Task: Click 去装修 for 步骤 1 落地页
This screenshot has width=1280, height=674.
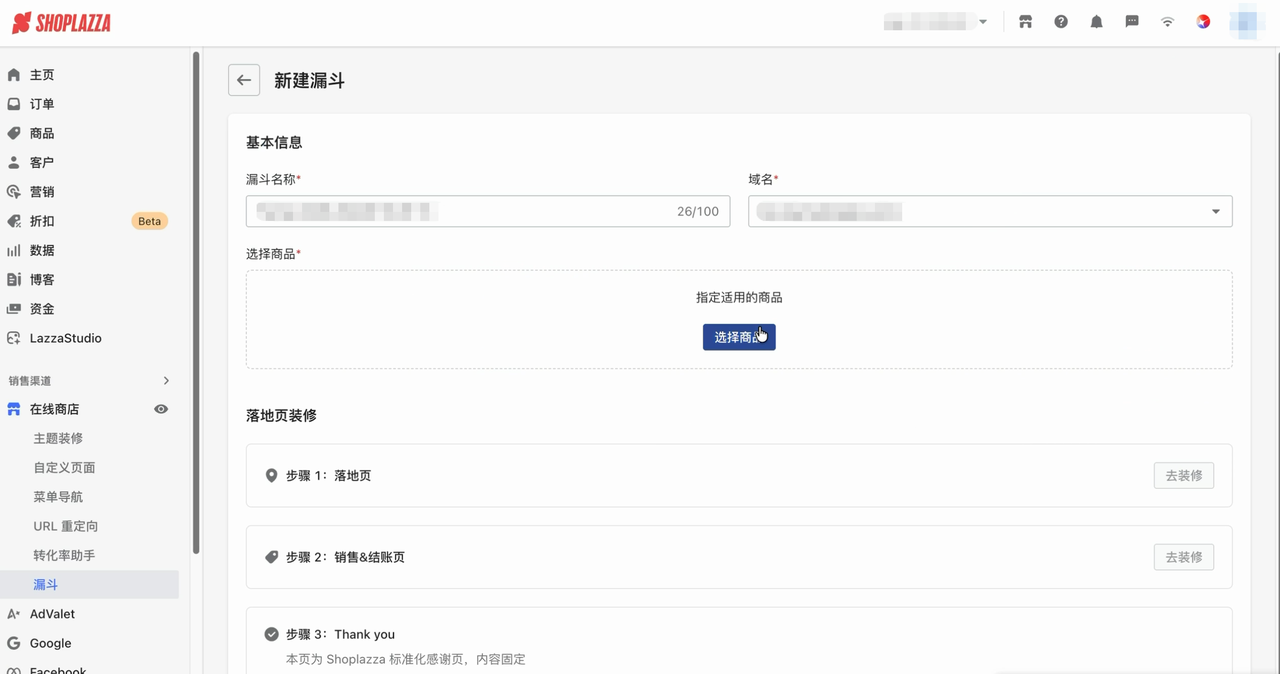Action: pos(1184,476)
